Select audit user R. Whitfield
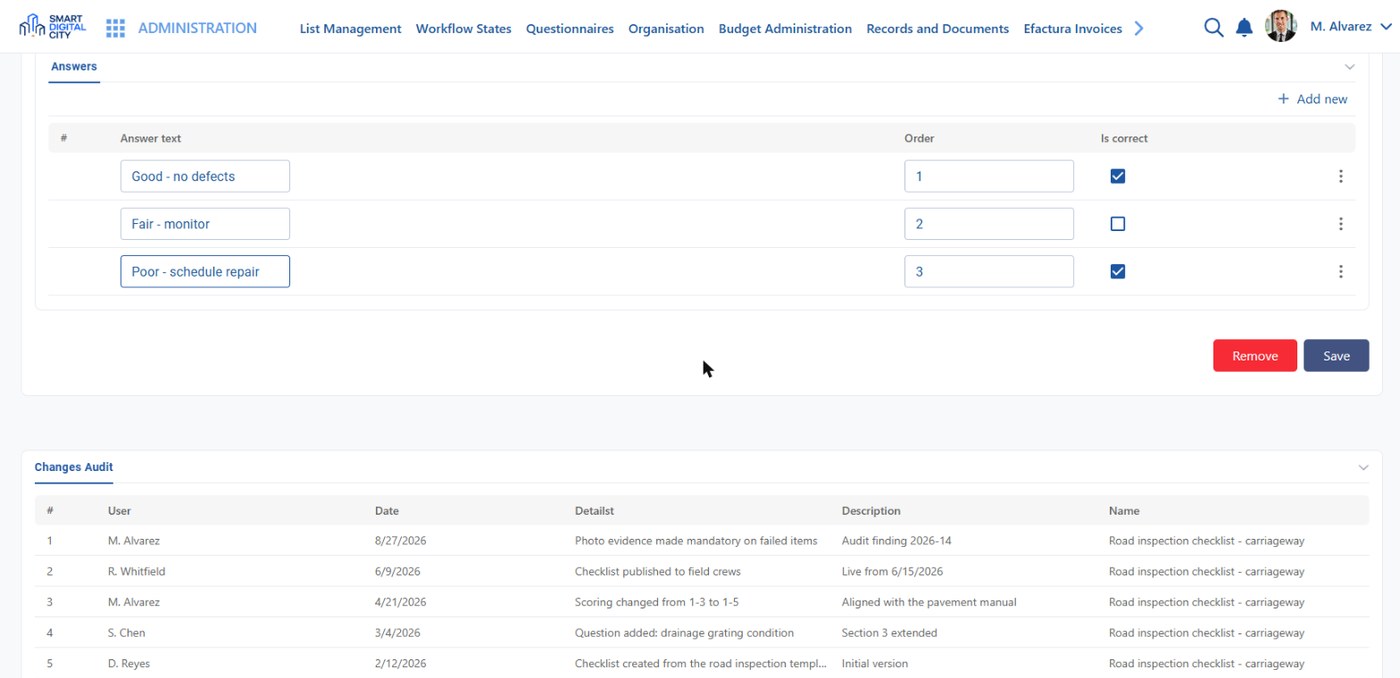 (x=137, y=572)
